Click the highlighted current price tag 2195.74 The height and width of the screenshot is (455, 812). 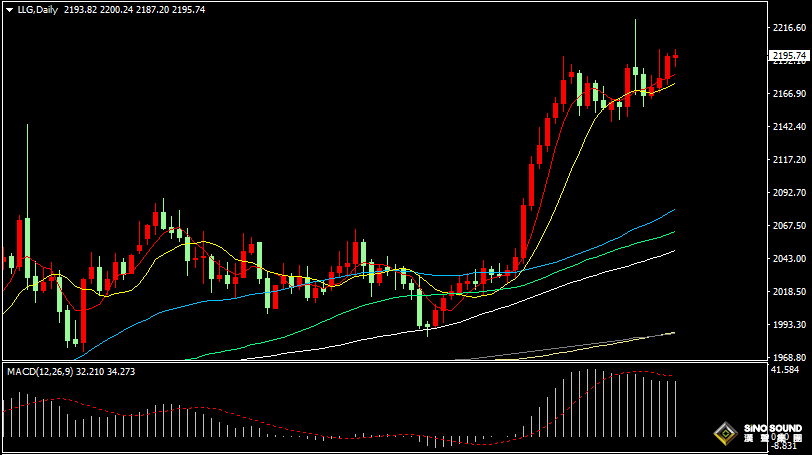tap(789, 56)
